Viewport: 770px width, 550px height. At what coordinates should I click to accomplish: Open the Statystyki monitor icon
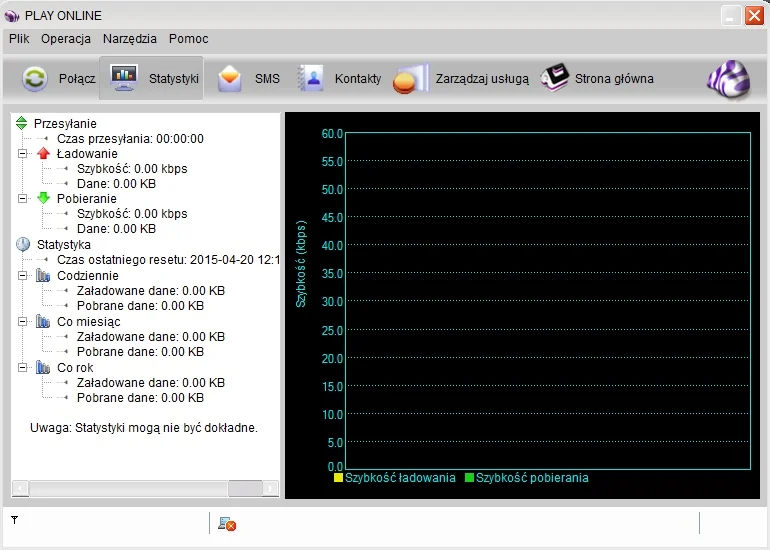pyautogui.click(x=124, y=78)
